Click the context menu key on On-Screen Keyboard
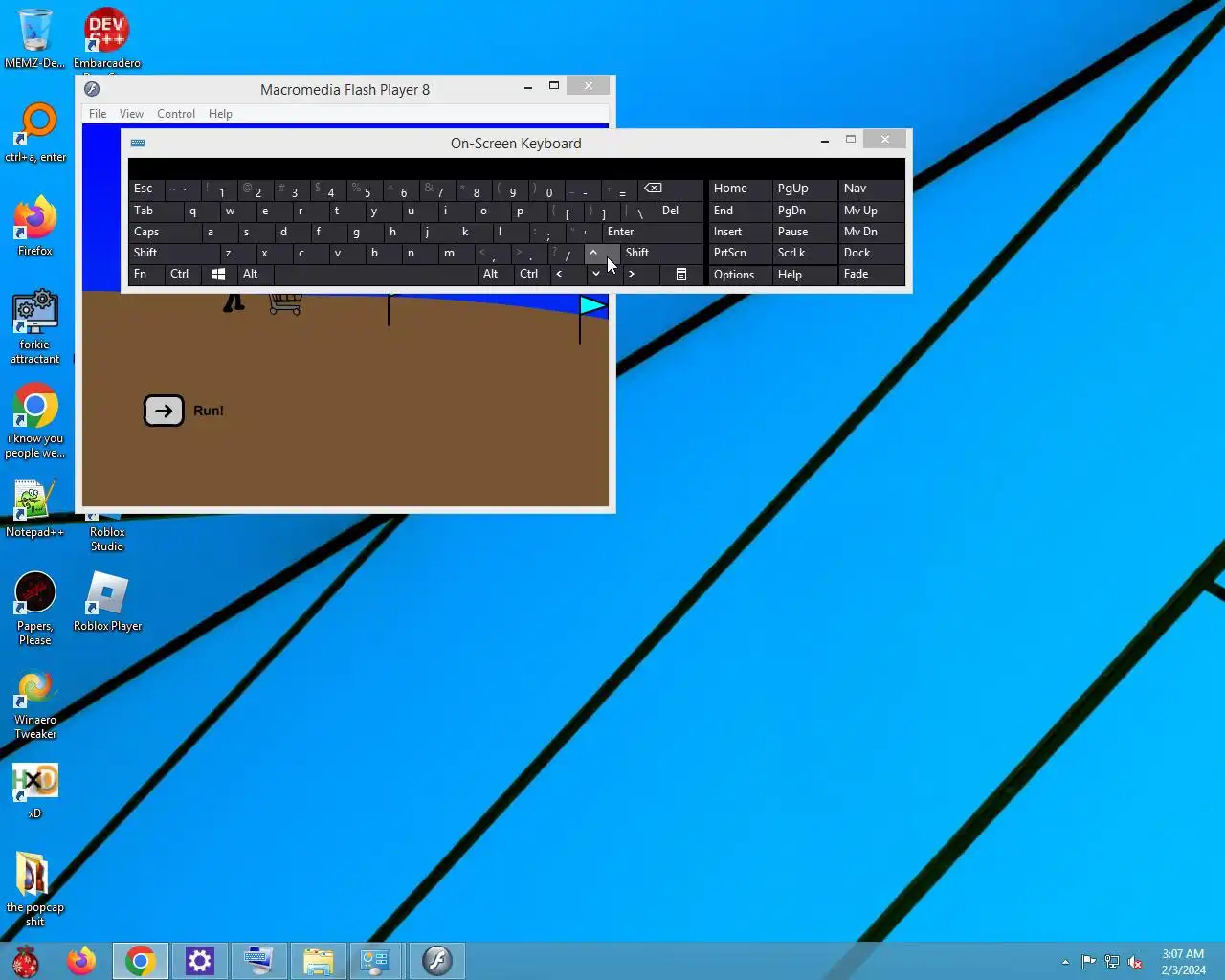The image size is (1225, 980). point(681,275)
